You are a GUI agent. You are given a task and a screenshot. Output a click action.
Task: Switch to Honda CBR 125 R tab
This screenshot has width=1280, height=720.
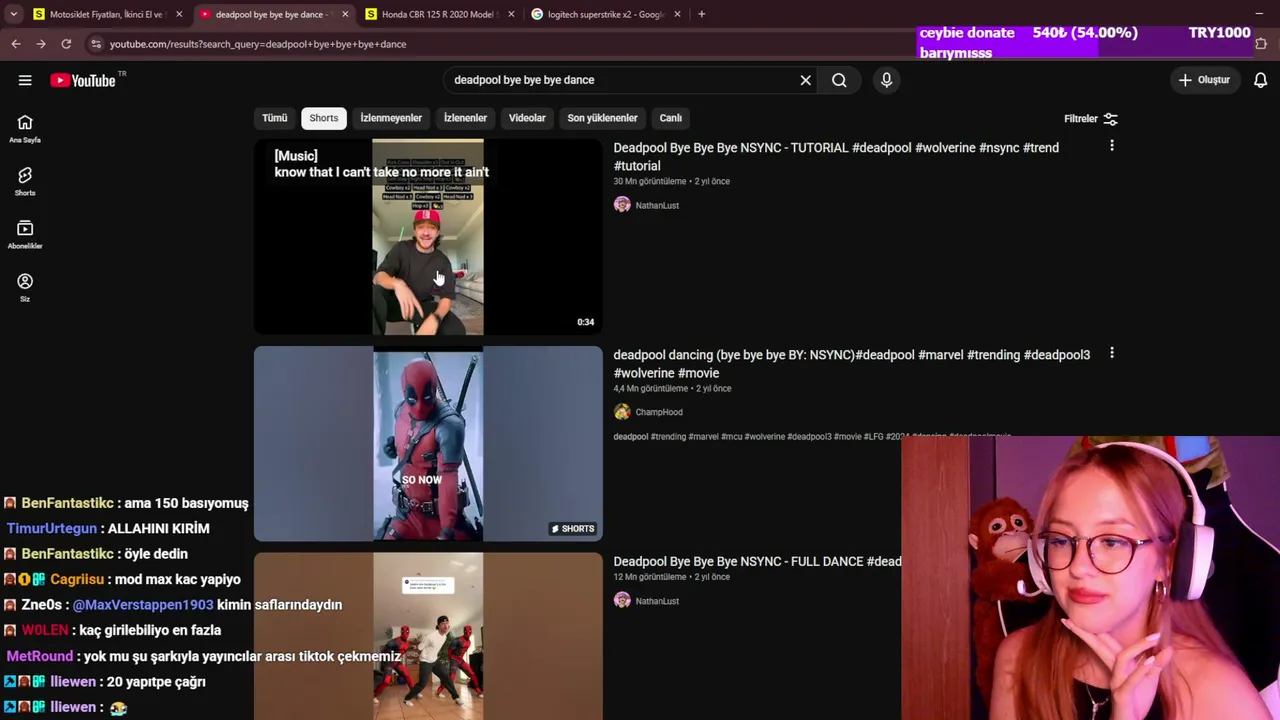(439, 14)
